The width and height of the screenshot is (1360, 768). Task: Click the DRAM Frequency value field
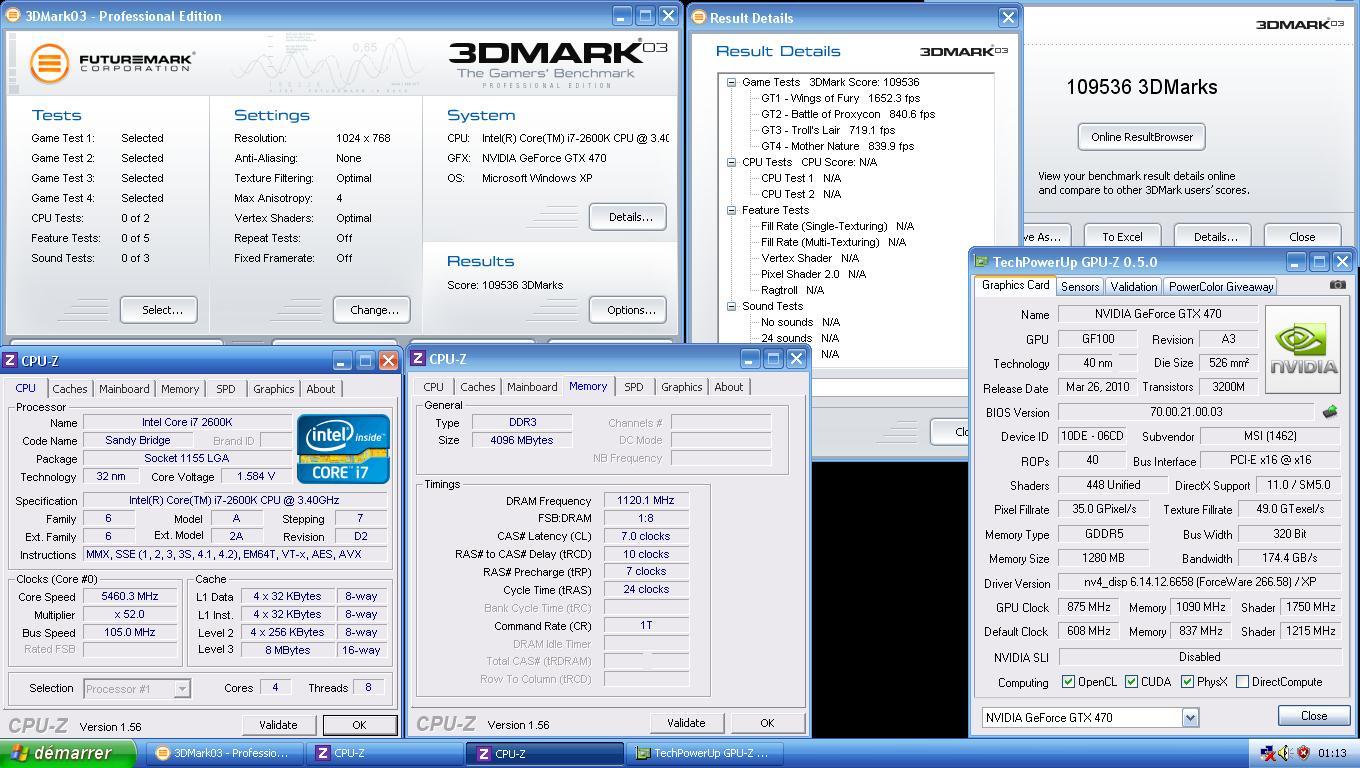pos(646,500)
